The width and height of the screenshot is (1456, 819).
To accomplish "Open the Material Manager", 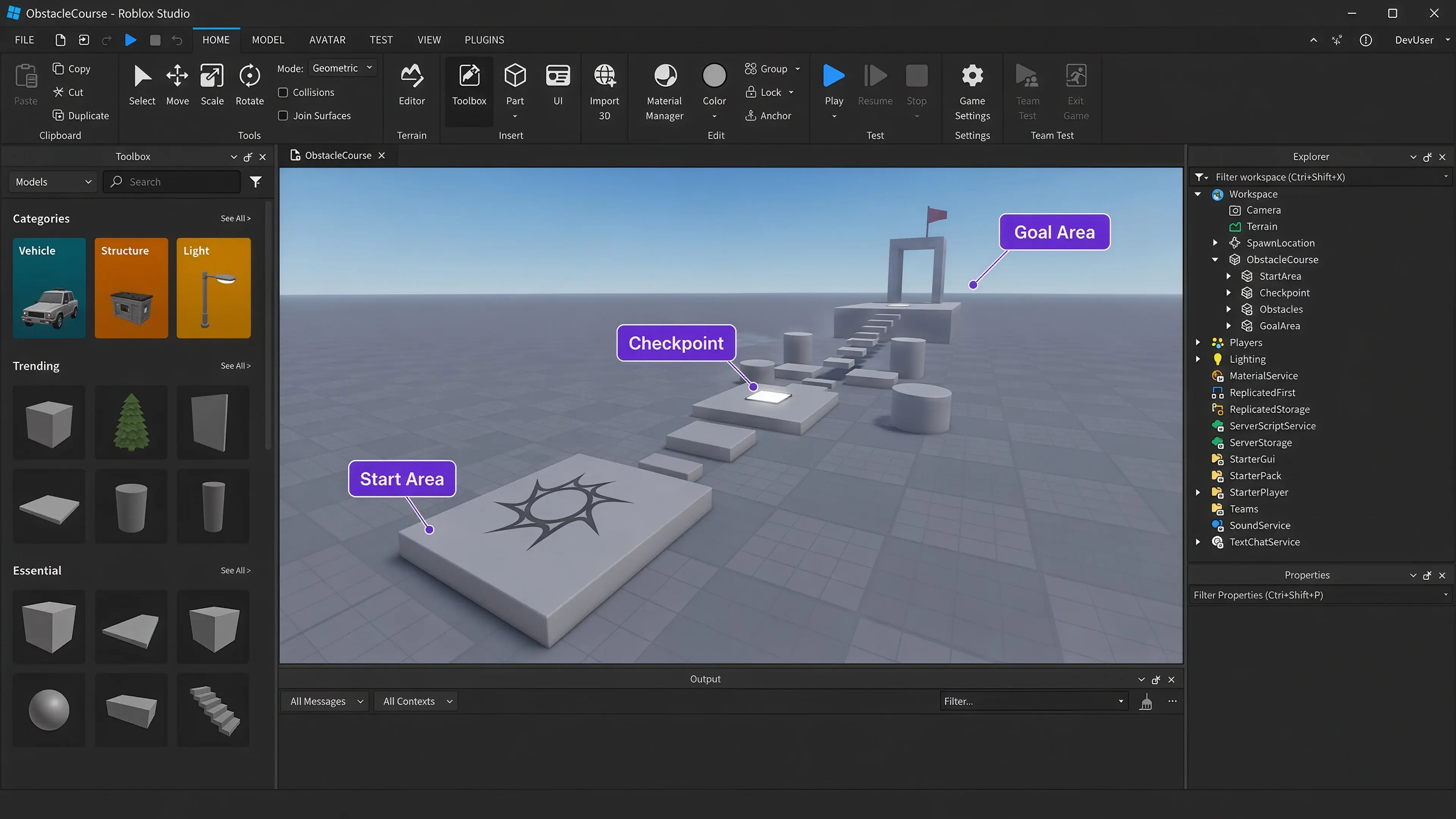I will click(x=665, y=91).
